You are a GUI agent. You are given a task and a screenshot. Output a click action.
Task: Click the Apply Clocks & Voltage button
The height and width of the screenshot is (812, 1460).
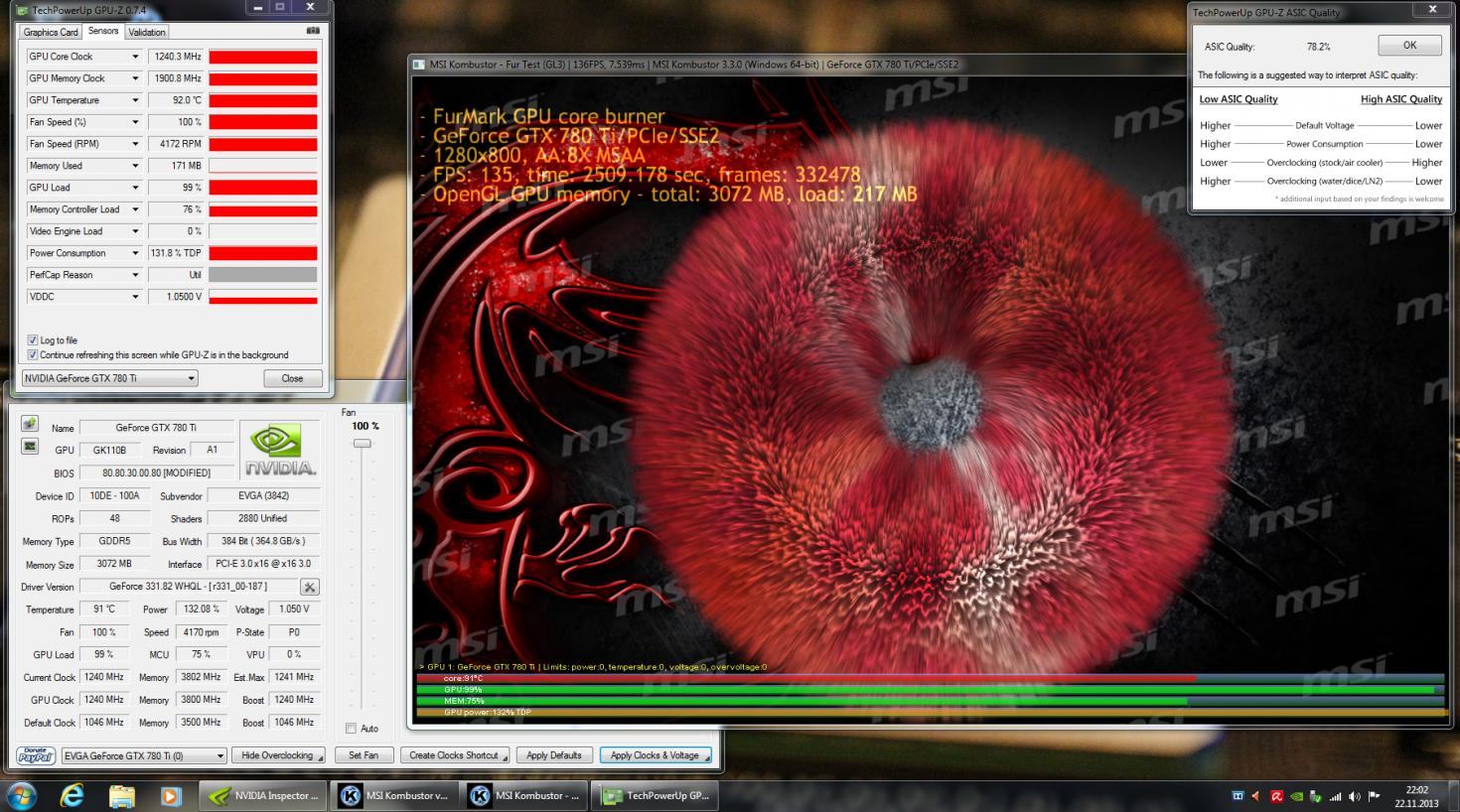[x=656, y=755]
